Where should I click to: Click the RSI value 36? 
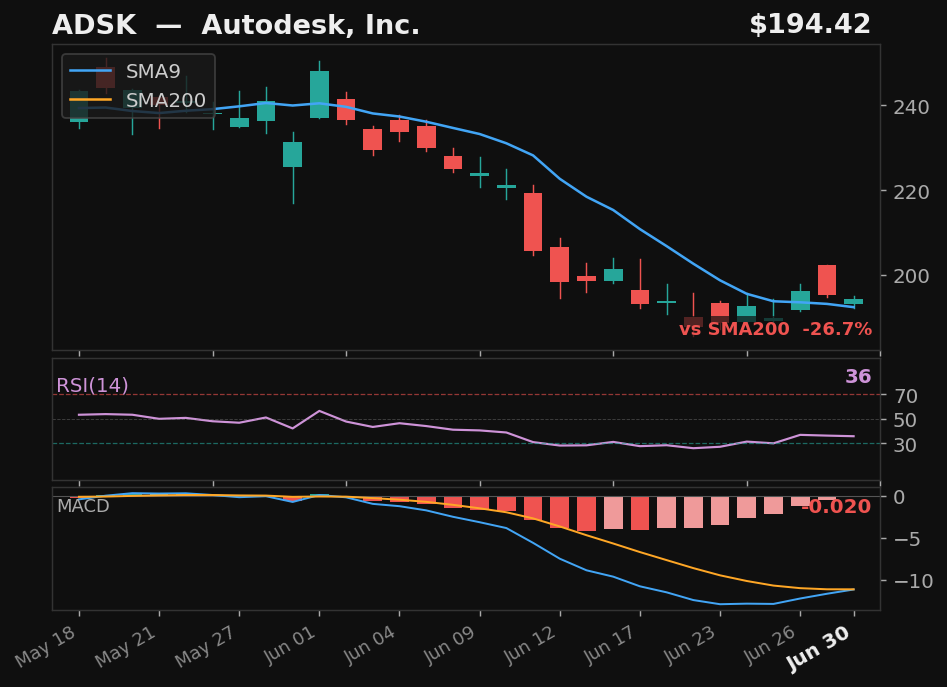(x=858, y=377)
